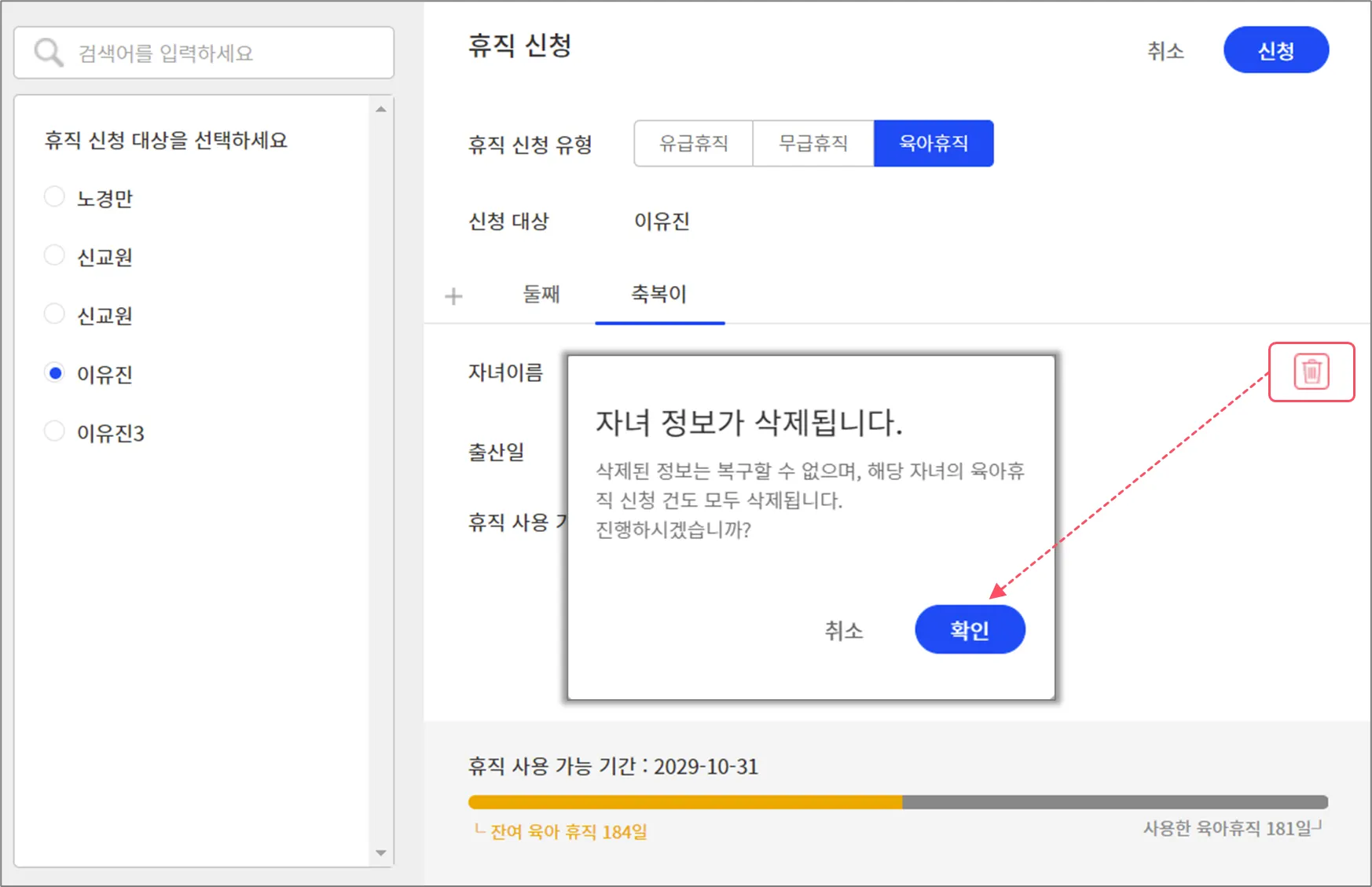Click the 진행하시겠습니까? text in the dialog
Viewport: 1372px width, 887px height.
tap(673, 530)
